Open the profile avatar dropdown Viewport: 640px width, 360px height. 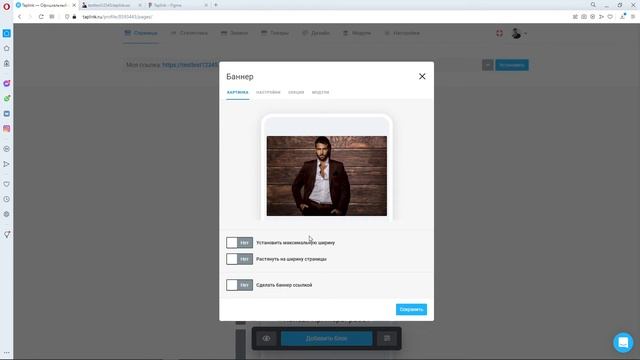(518, 33)
